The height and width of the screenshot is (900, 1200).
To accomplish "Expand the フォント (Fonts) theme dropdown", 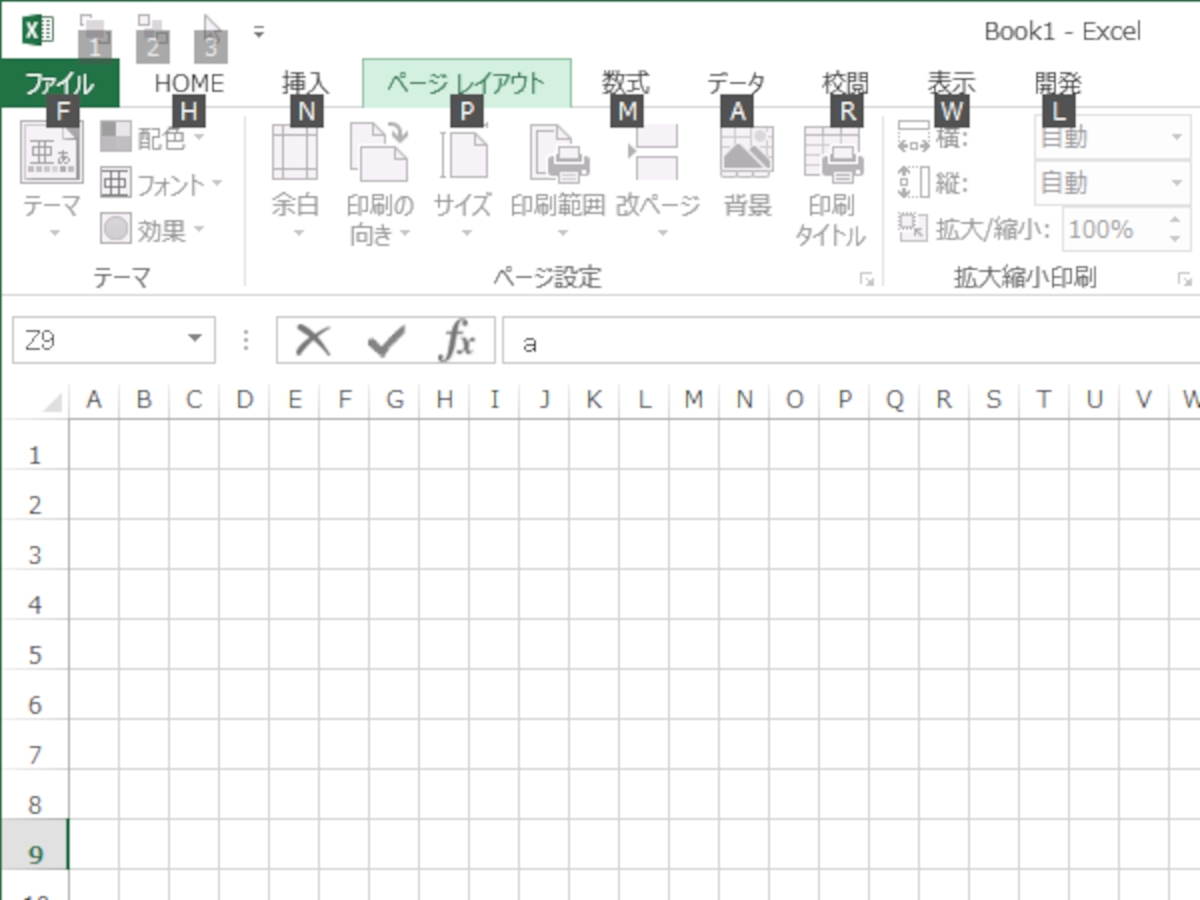I will tap(160, 184).
